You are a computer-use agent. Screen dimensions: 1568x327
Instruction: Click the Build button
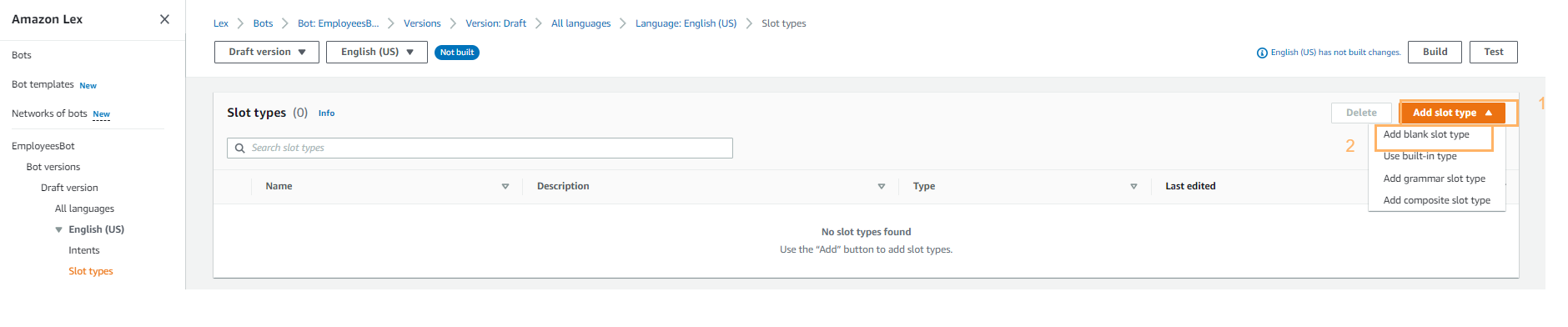pyautogui.click(x=1435, y=52)
